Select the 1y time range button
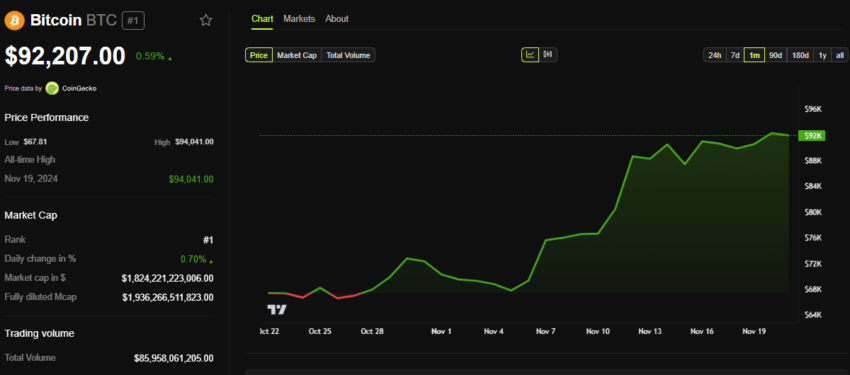This screenshot has width=850, height=375. [822, 55]
